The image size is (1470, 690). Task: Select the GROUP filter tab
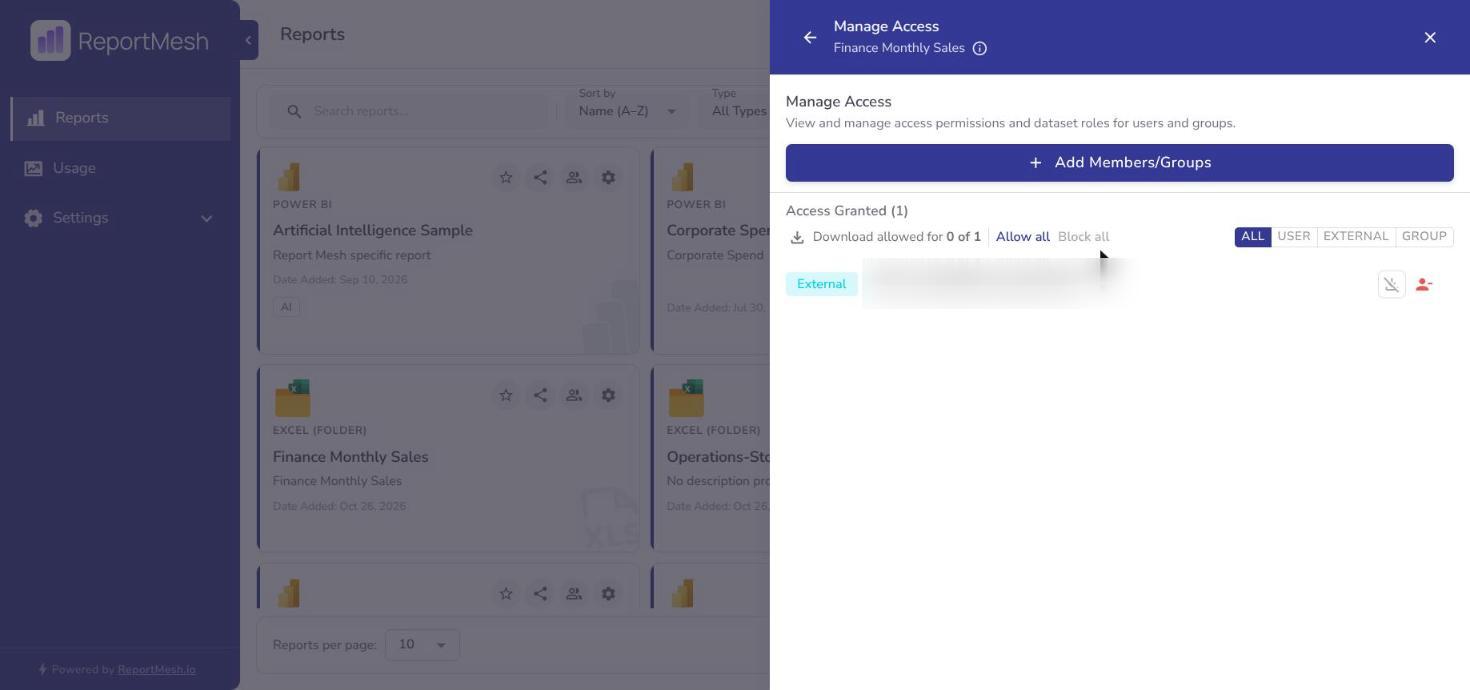[1424, 237]
